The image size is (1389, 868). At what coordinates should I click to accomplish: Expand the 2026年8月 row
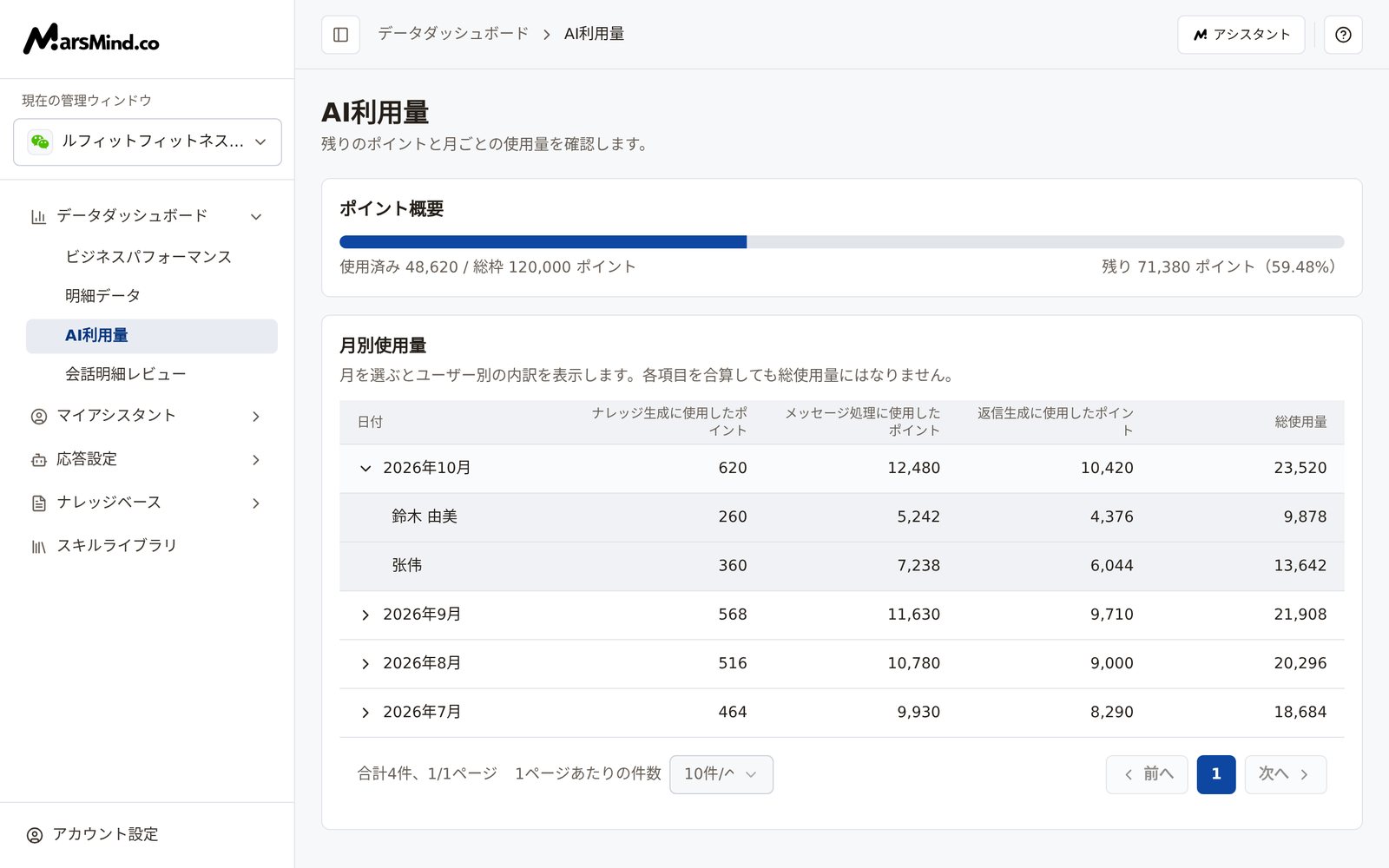365,664
